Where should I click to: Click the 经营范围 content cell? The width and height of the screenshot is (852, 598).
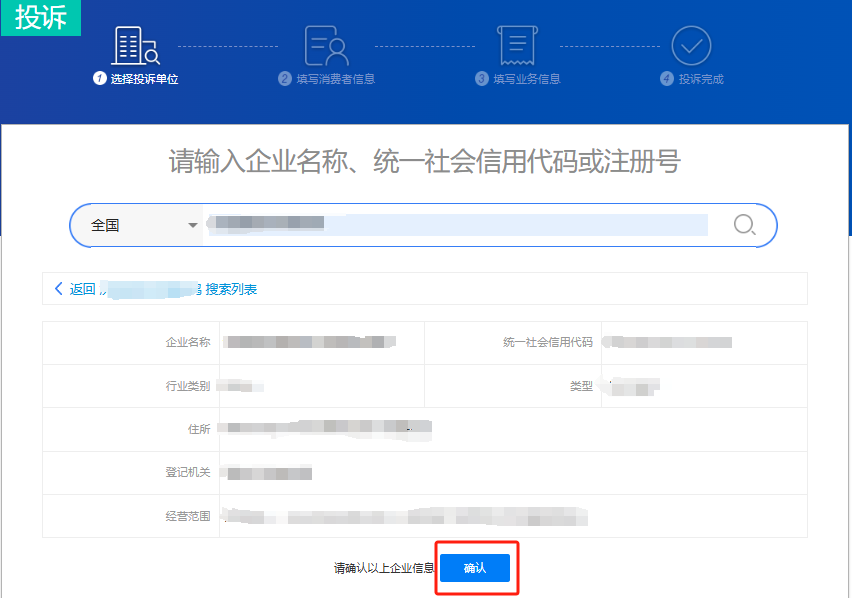coord(400,516)
